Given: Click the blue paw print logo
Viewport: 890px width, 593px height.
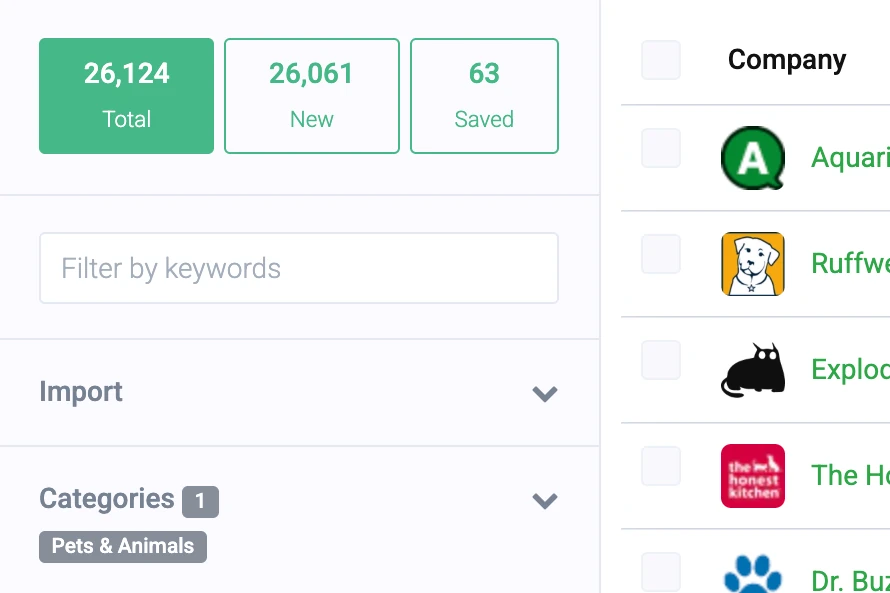Looking at the screenshot, I should [752, 575].
